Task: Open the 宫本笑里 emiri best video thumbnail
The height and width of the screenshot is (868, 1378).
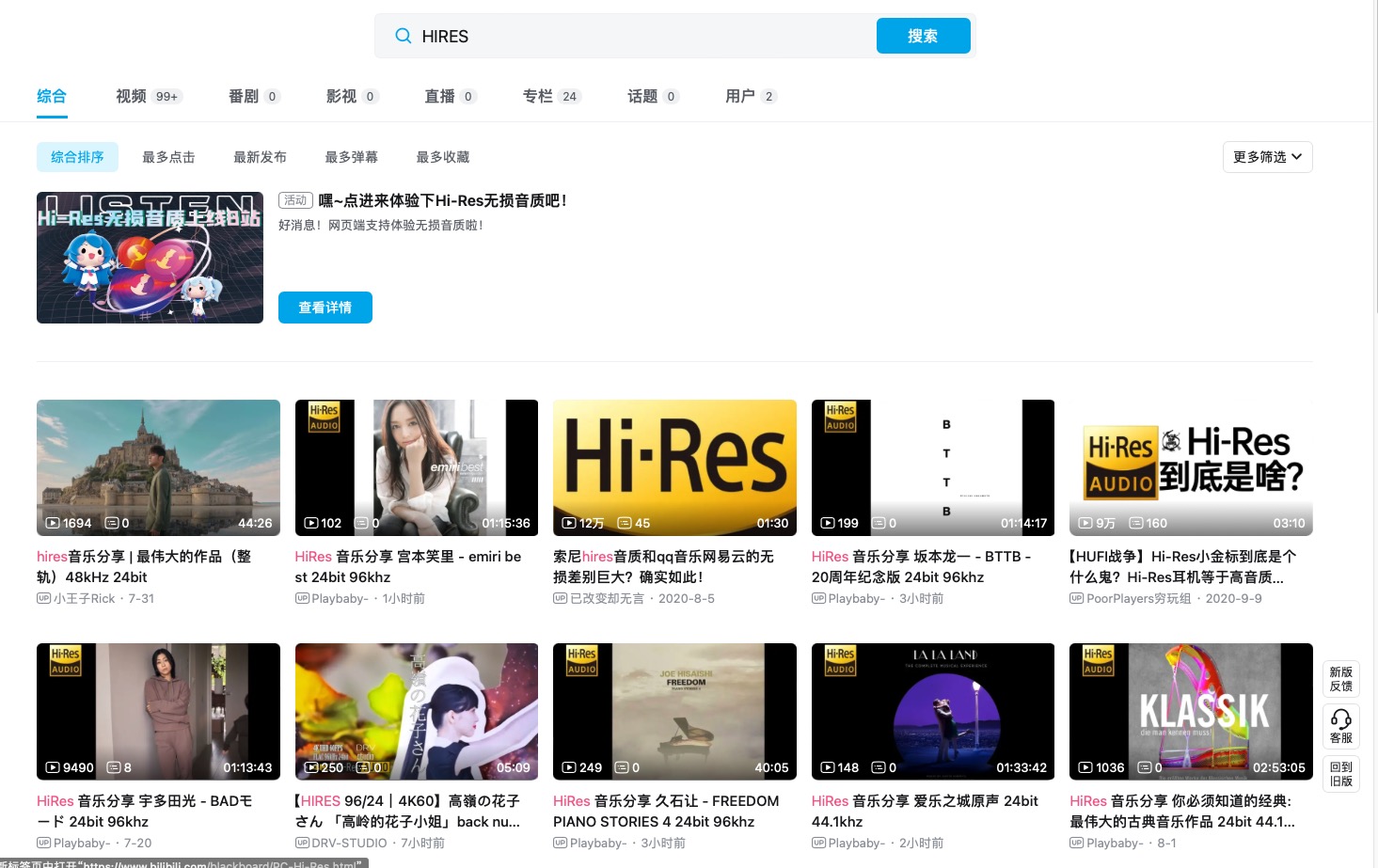Action: (417, 467)
